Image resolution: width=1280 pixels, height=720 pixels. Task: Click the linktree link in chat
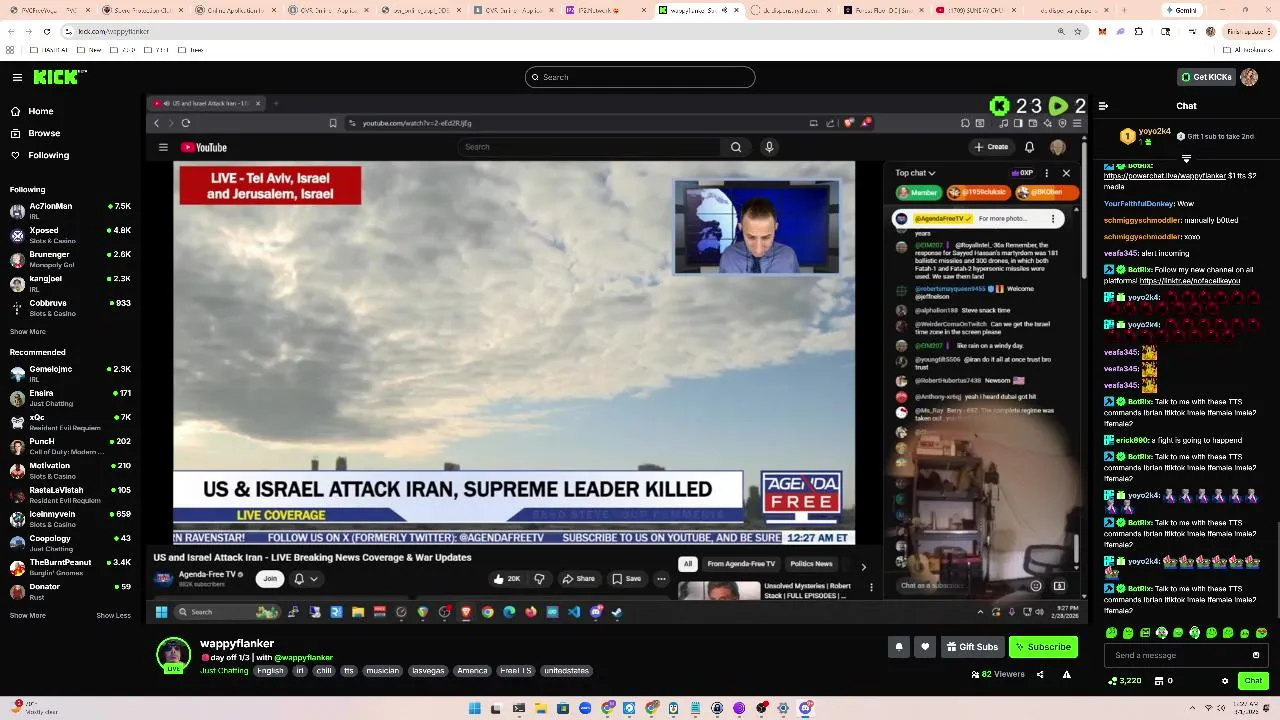[1190, 281]
